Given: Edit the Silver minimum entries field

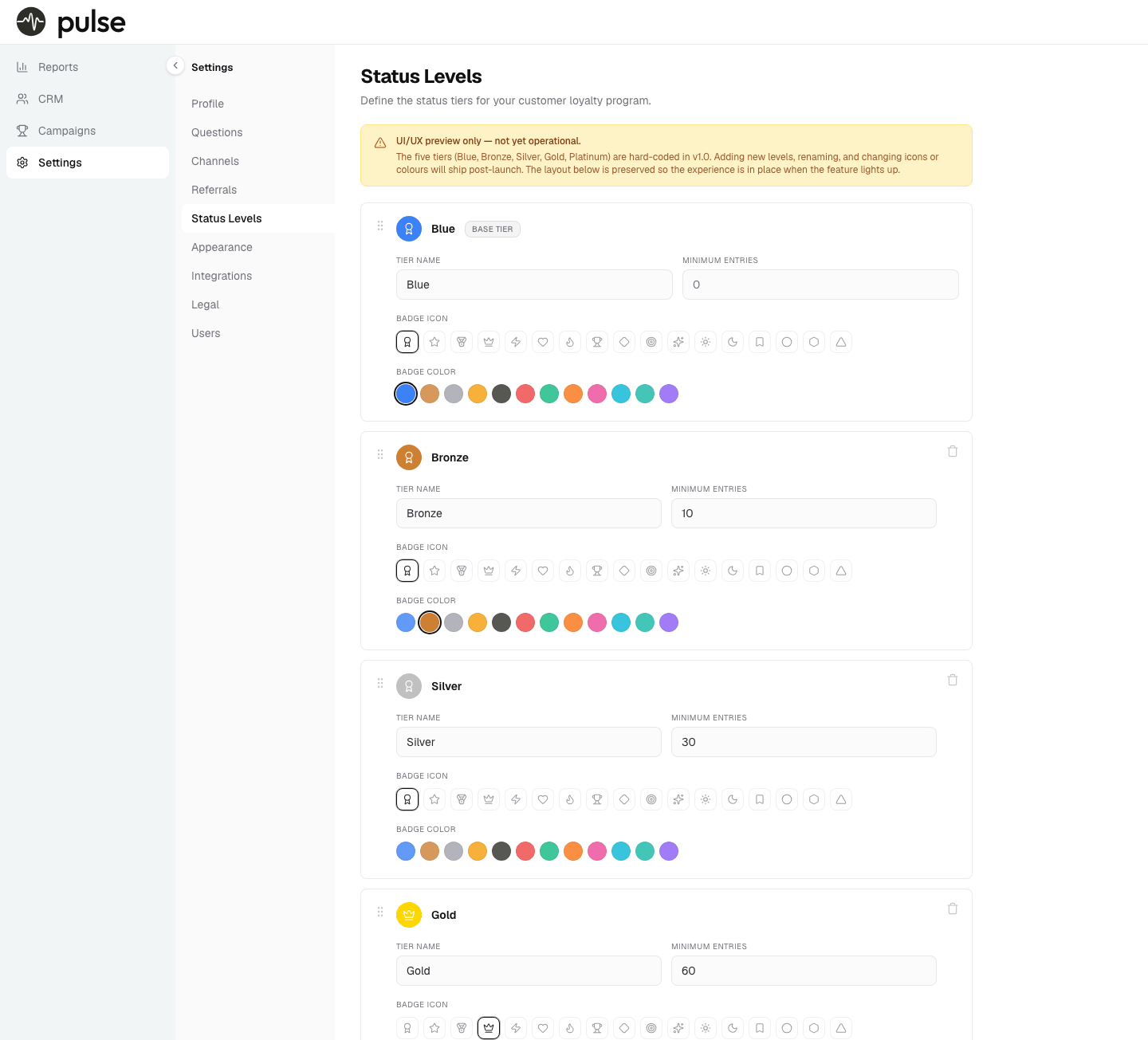Looking at the screenshot, I should click(x=804, y=742).
